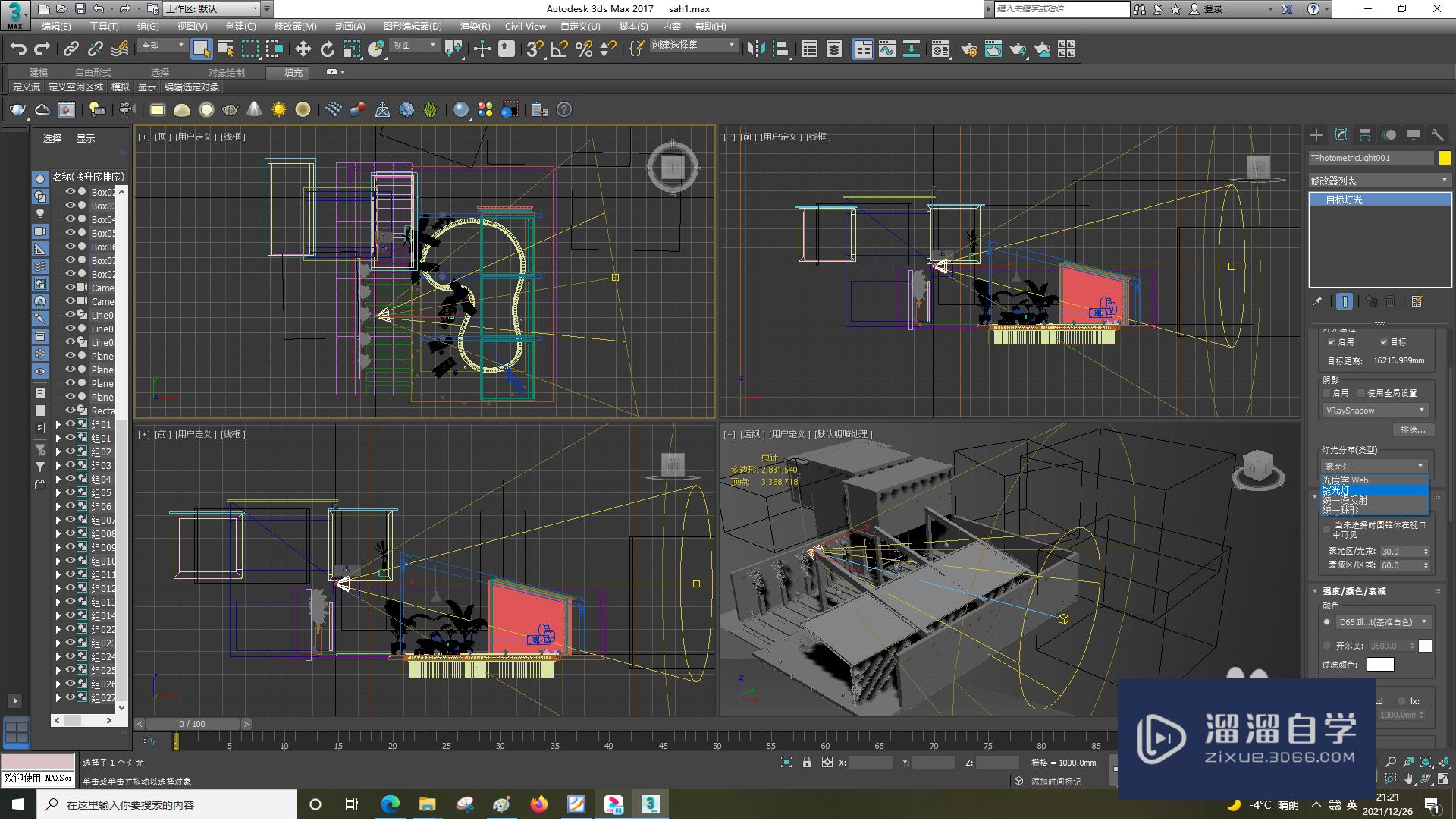The image size is (1456, 821).
Task: Click Configure Modifier Sets icon
Action: pyautogui.click(x=1417, y=301)
